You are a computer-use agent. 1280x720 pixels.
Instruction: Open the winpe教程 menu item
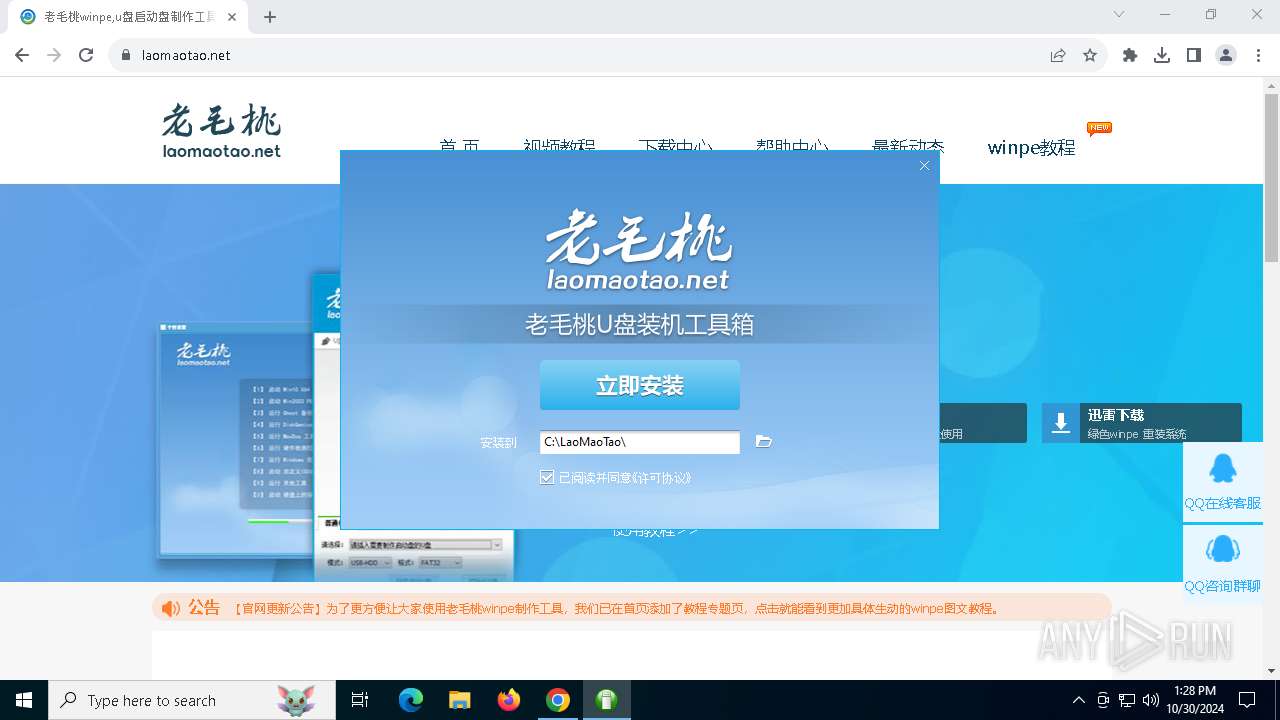[x=1031, y=148]
